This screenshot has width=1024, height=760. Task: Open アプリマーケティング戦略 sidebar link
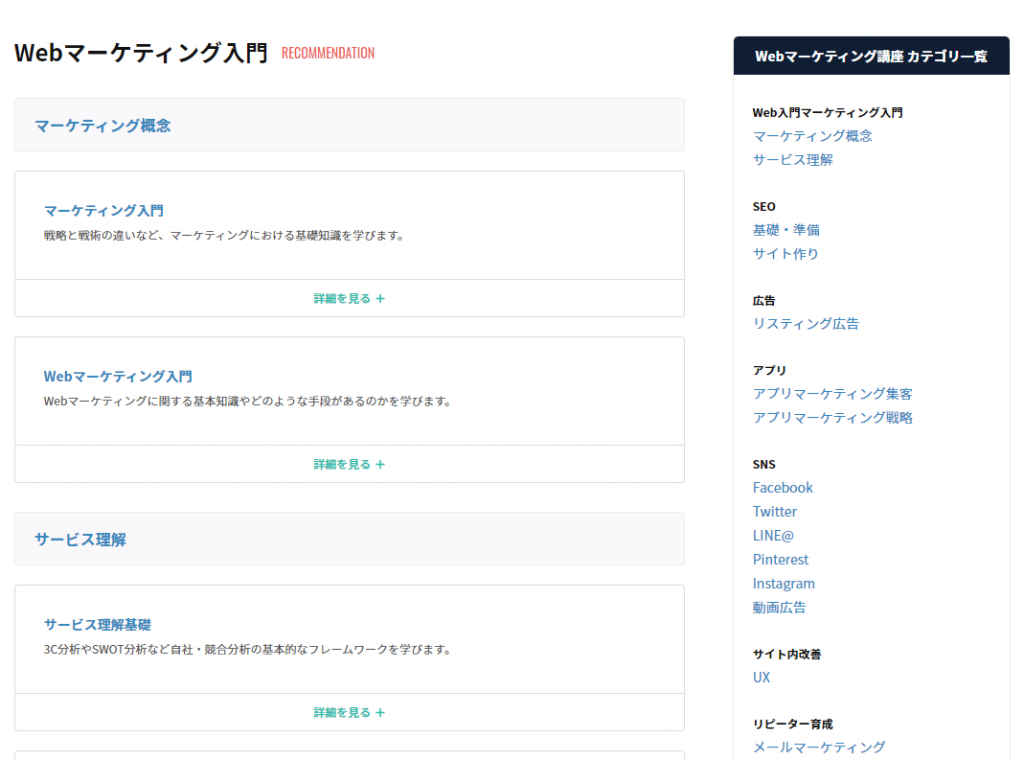pyautogui.click(x=833, y=418)
